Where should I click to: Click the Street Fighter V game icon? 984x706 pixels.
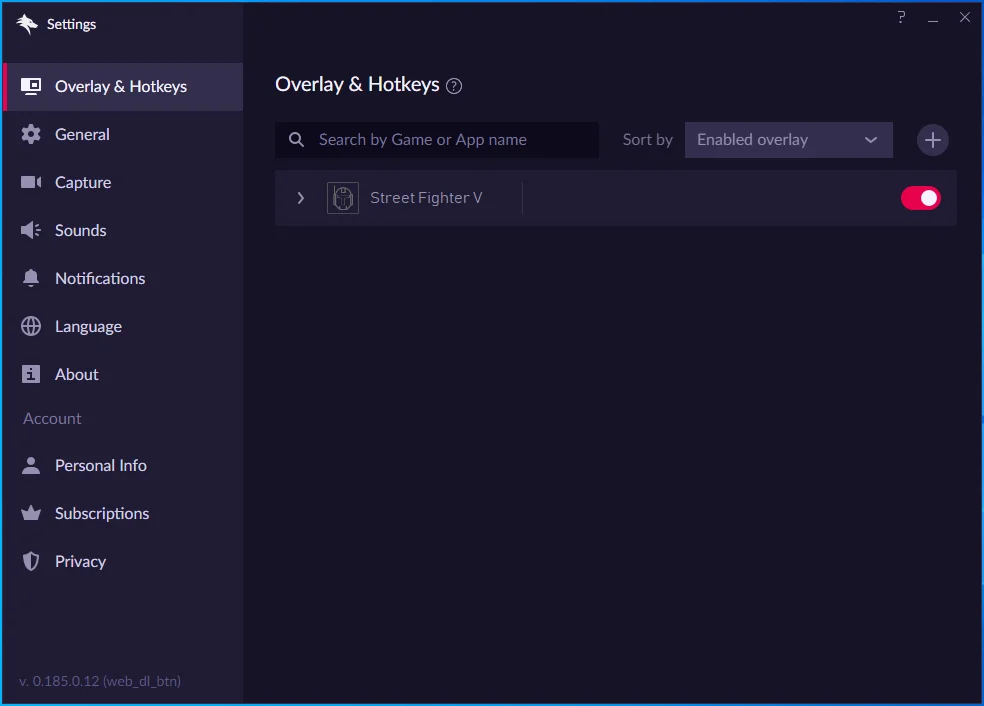pos(343,198)
